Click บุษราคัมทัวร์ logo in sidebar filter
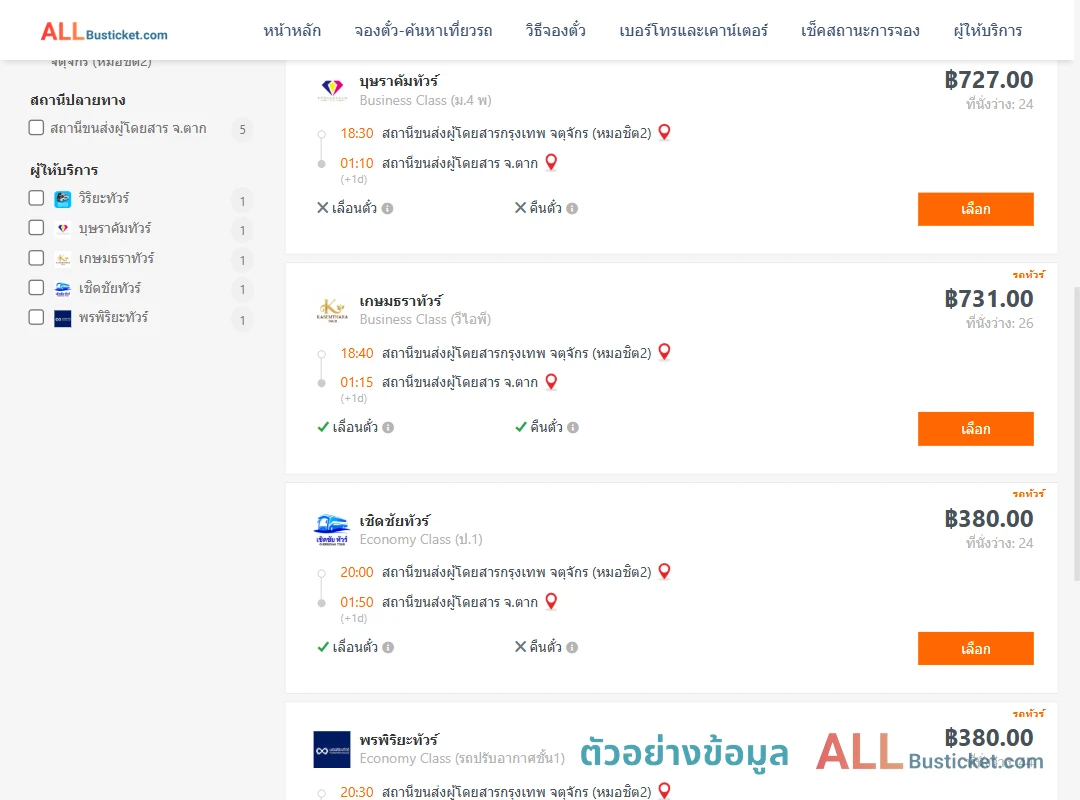1080x800 pixels. pyautogui.click(x=63, y=229)
